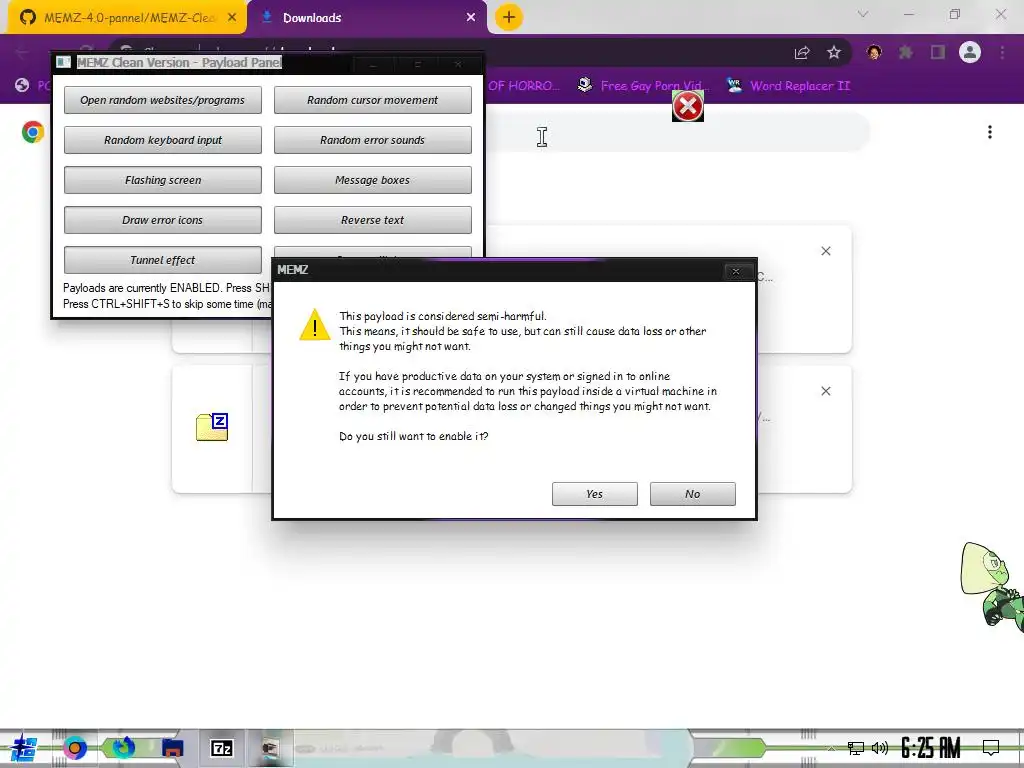Open the Chrome profile icon
Image resolution: width=1024 pixels, height=768 pixels.
click(x=970, y=52)
